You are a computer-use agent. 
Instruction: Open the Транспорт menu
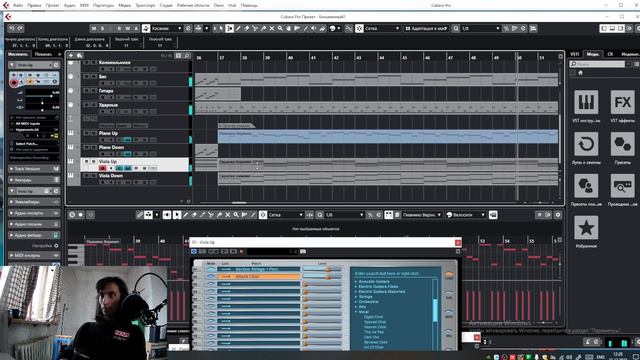tap(145, 5)
